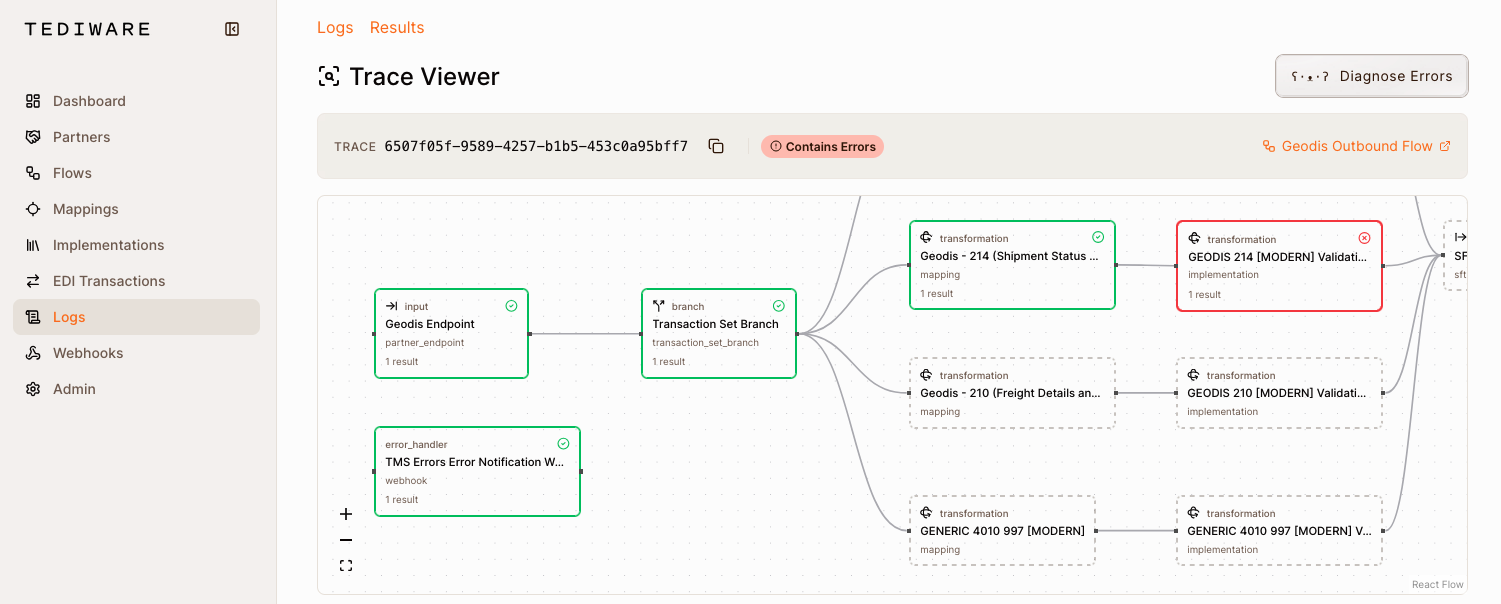
Task: Click the zoom-in plus control
Action: (346, 513)
